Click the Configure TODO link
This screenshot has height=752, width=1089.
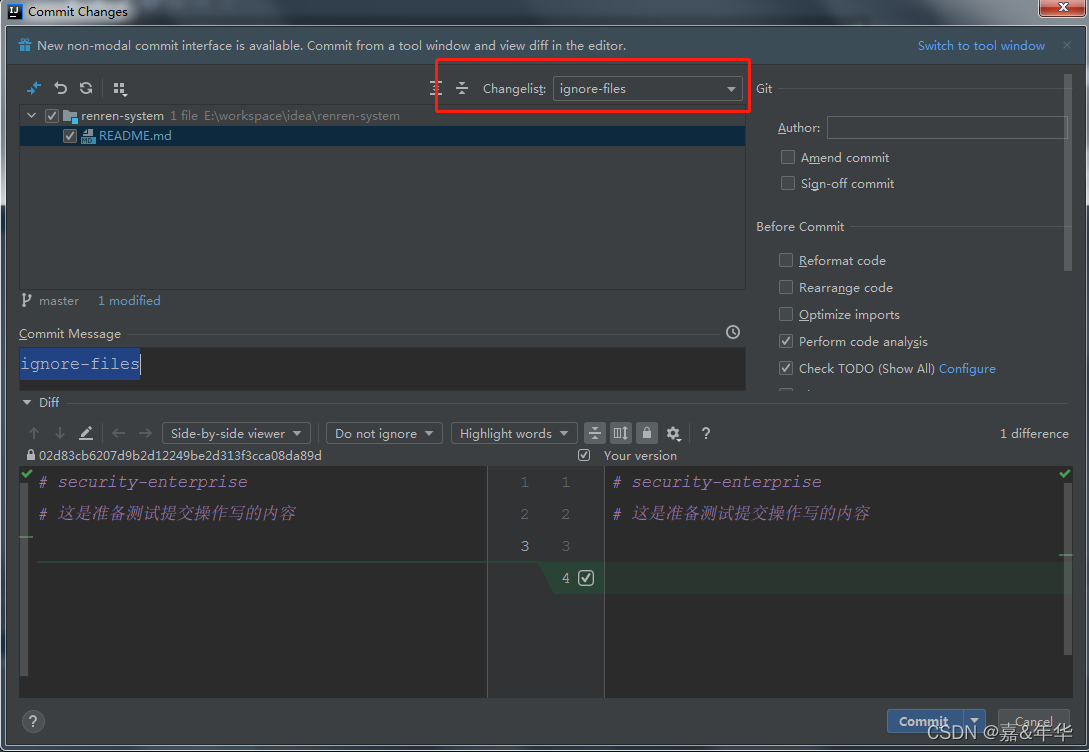pos(967,368)
